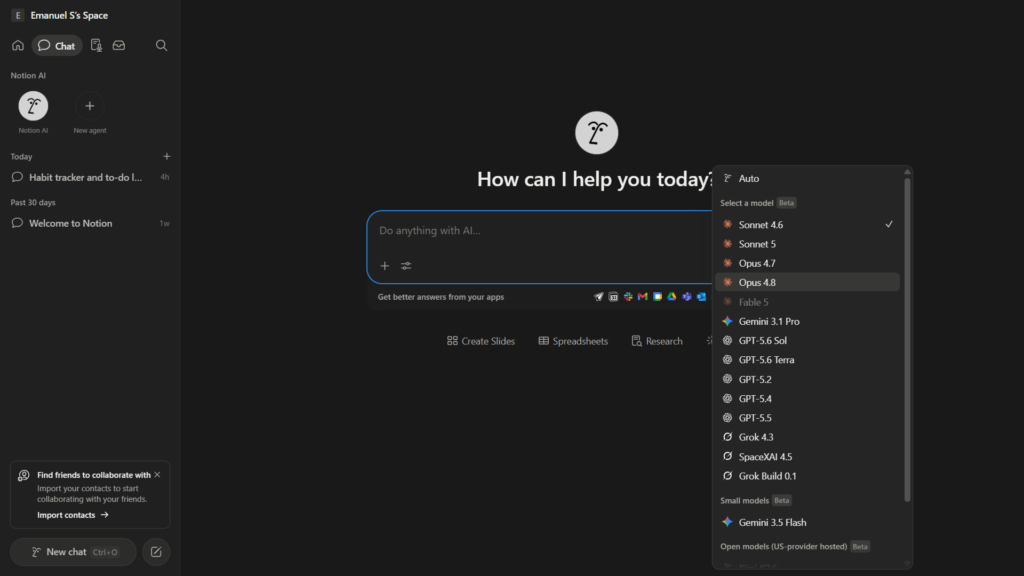
Task: Connect the paper plane mail app icon
Action: click(x=599, y=296)
